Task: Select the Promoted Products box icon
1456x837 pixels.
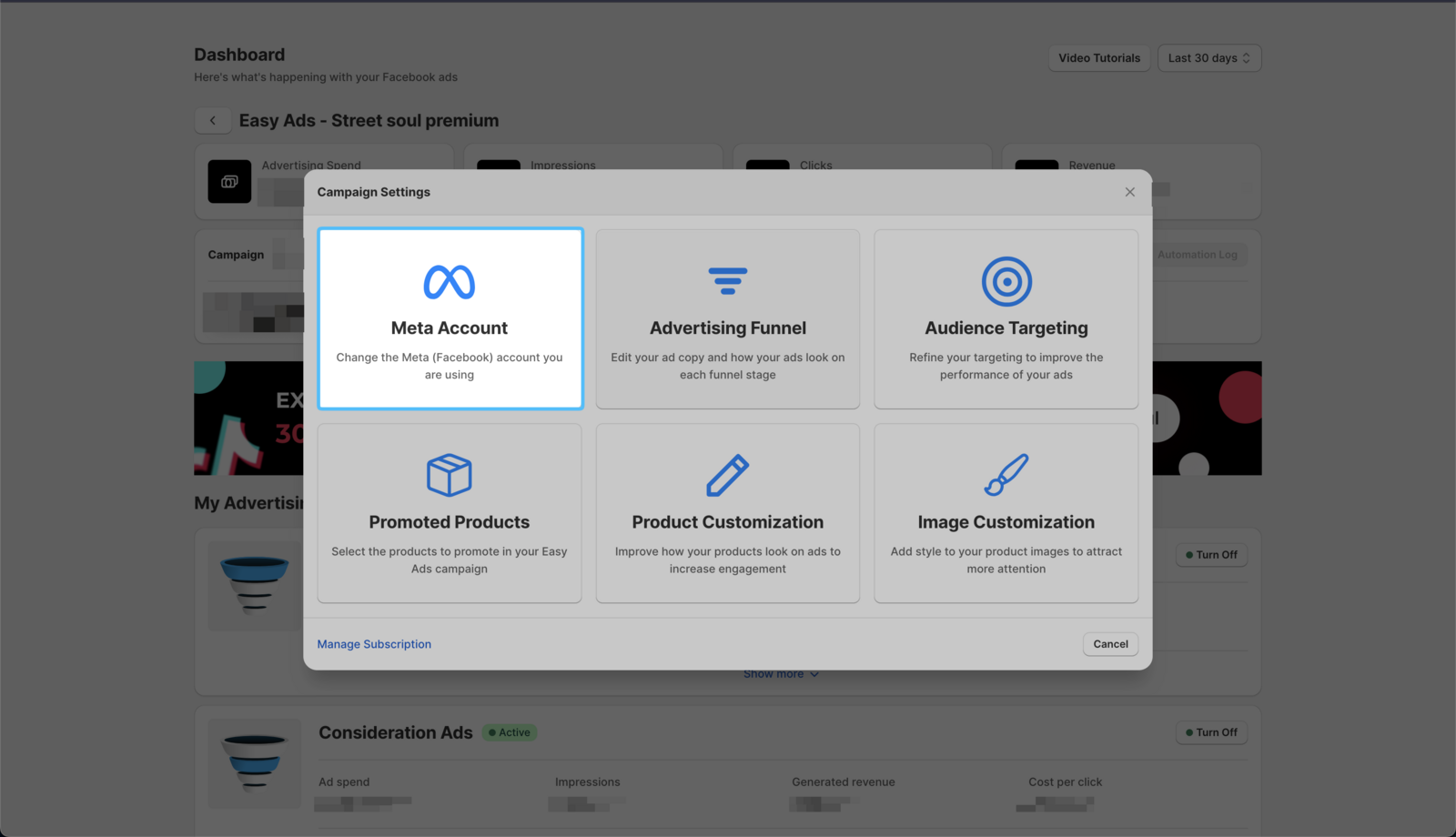Action: tap(449, 474)
